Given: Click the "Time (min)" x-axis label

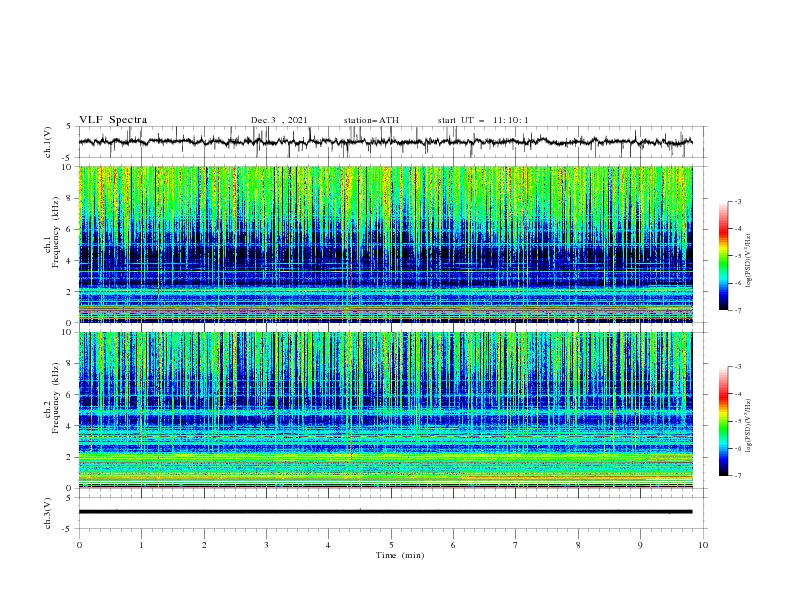Looking at the screenshot, I should click(400, 555).
